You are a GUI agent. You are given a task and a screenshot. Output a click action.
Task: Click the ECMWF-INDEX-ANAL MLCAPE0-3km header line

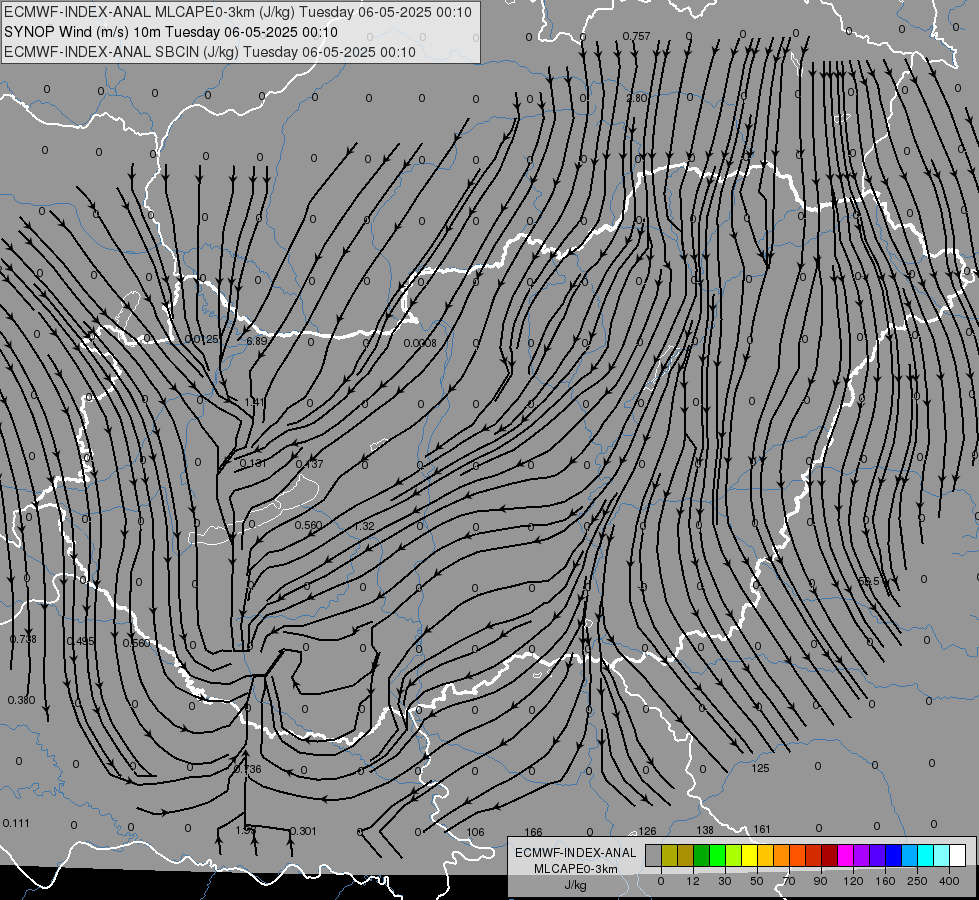point(238,12)
